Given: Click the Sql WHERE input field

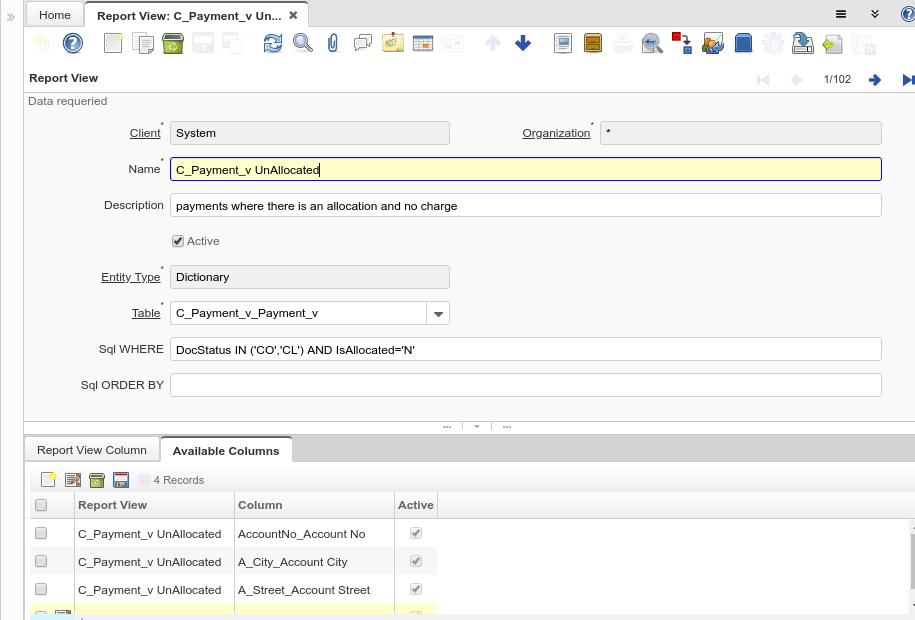Looking at the screenshot, I should pyautogui.click(x=525, y=349).
